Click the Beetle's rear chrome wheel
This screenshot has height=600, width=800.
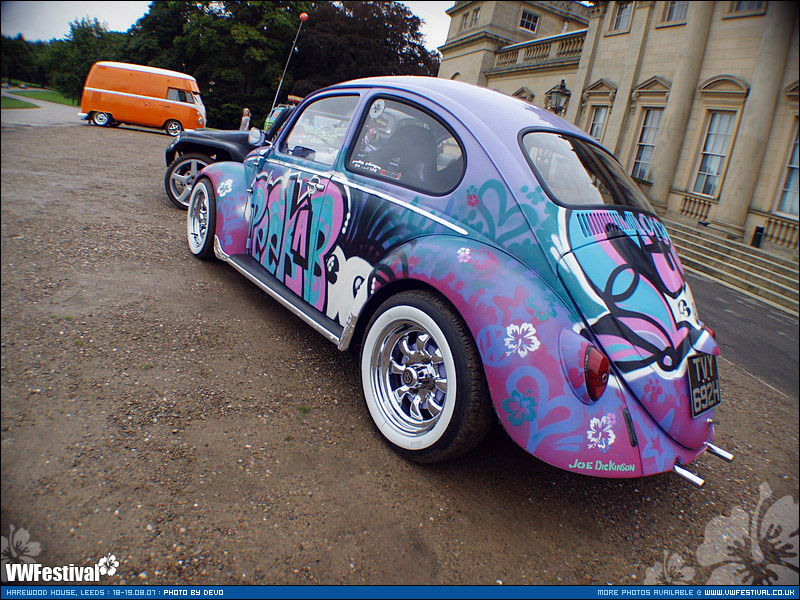[x=415, y=377]
